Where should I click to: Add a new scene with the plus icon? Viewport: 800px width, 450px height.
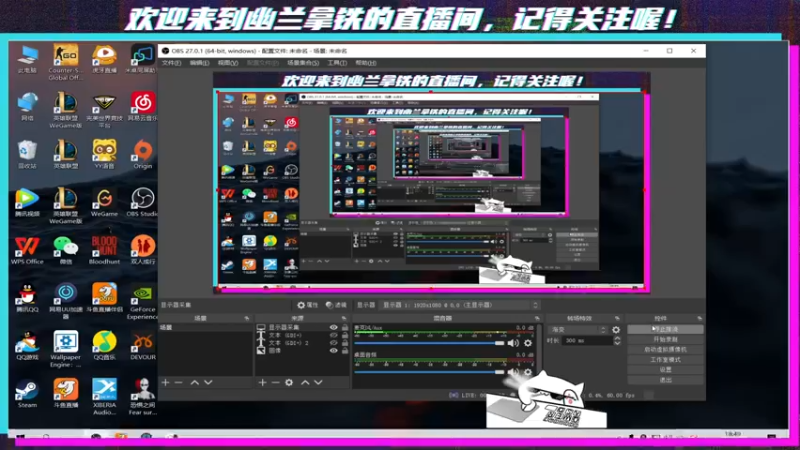165,382
